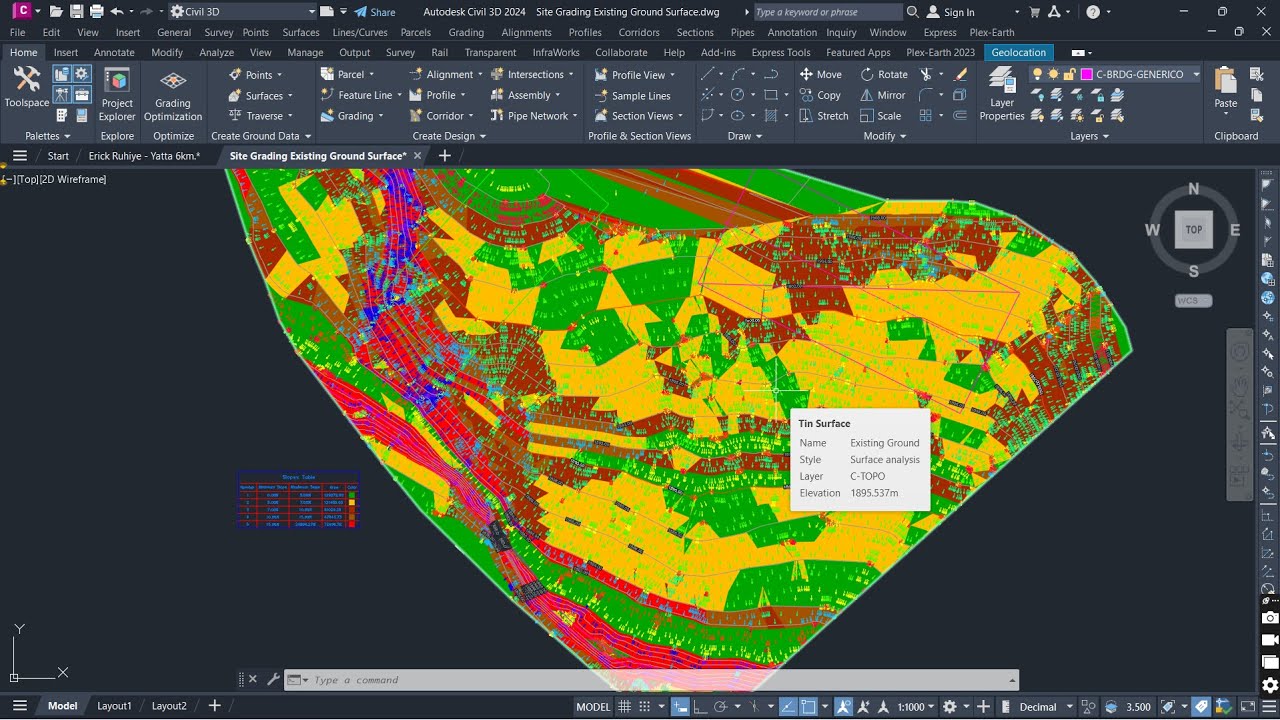1280x720 pixels.
Task: Toggle layer on/off lightbulb icon
Action: tap(1037, 74)
